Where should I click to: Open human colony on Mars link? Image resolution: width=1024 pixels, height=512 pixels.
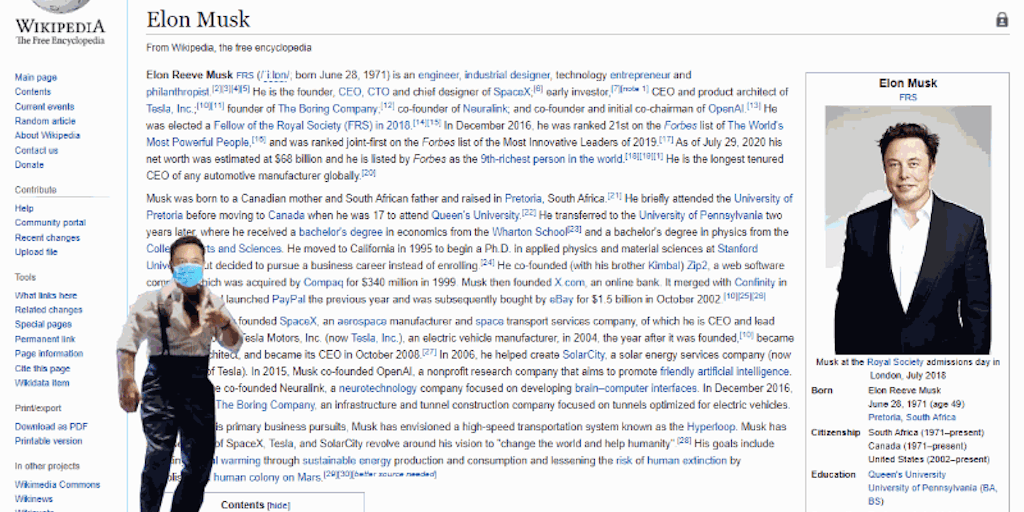268,477
